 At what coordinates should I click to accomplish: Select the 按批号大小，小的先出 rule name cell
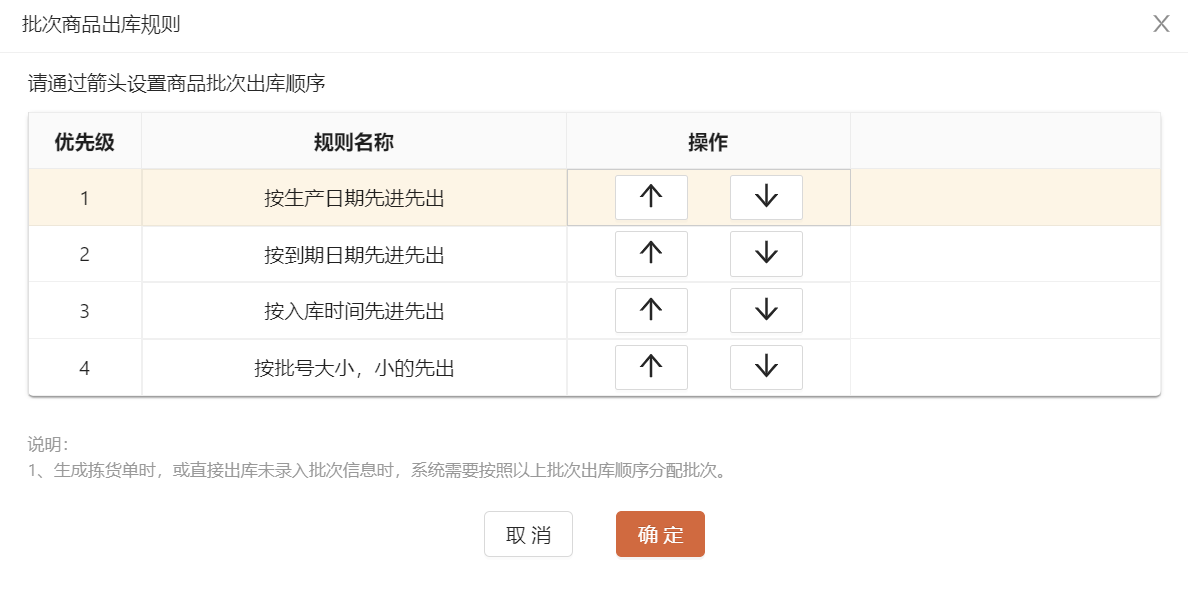tap(354, 369)
